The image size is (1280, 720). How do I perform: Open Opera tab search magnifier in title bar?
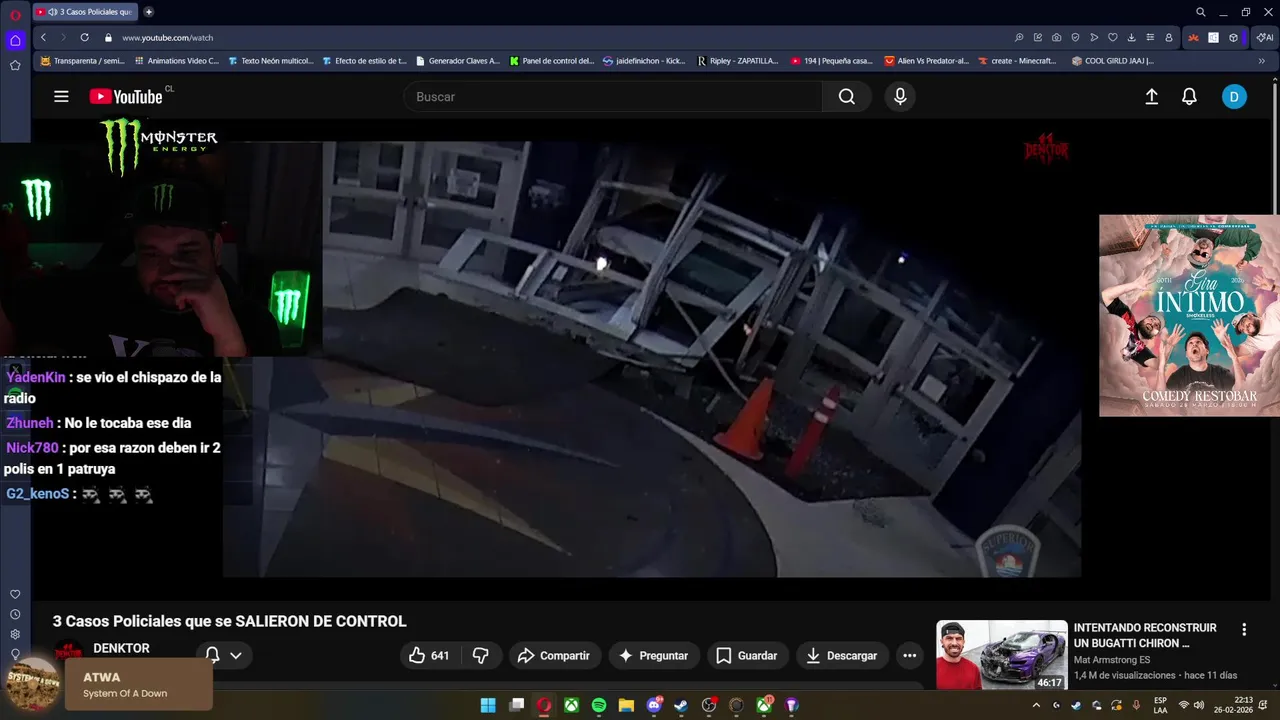click(1200, 12)
